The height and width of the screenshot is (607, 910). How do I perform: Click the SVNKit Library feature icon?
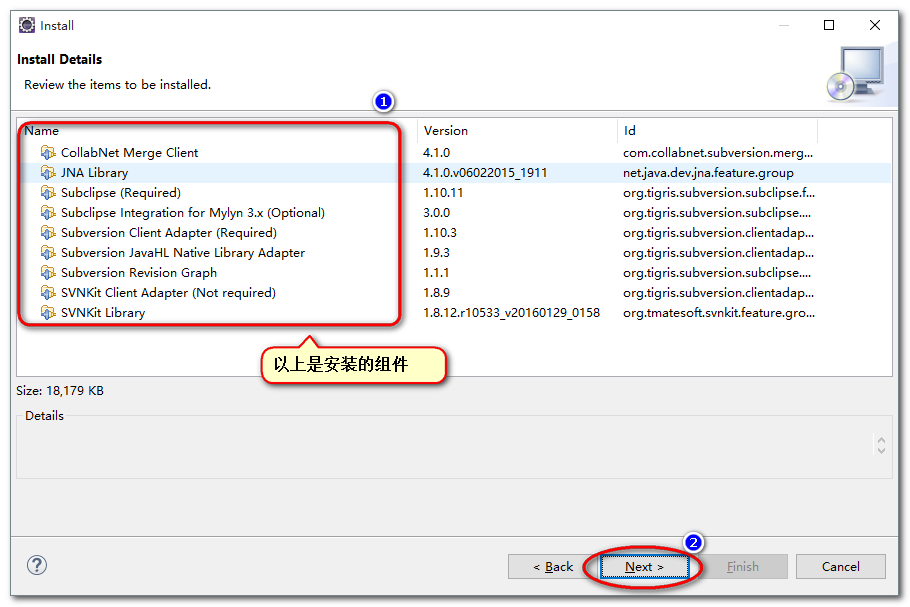(x=48, y=313)
